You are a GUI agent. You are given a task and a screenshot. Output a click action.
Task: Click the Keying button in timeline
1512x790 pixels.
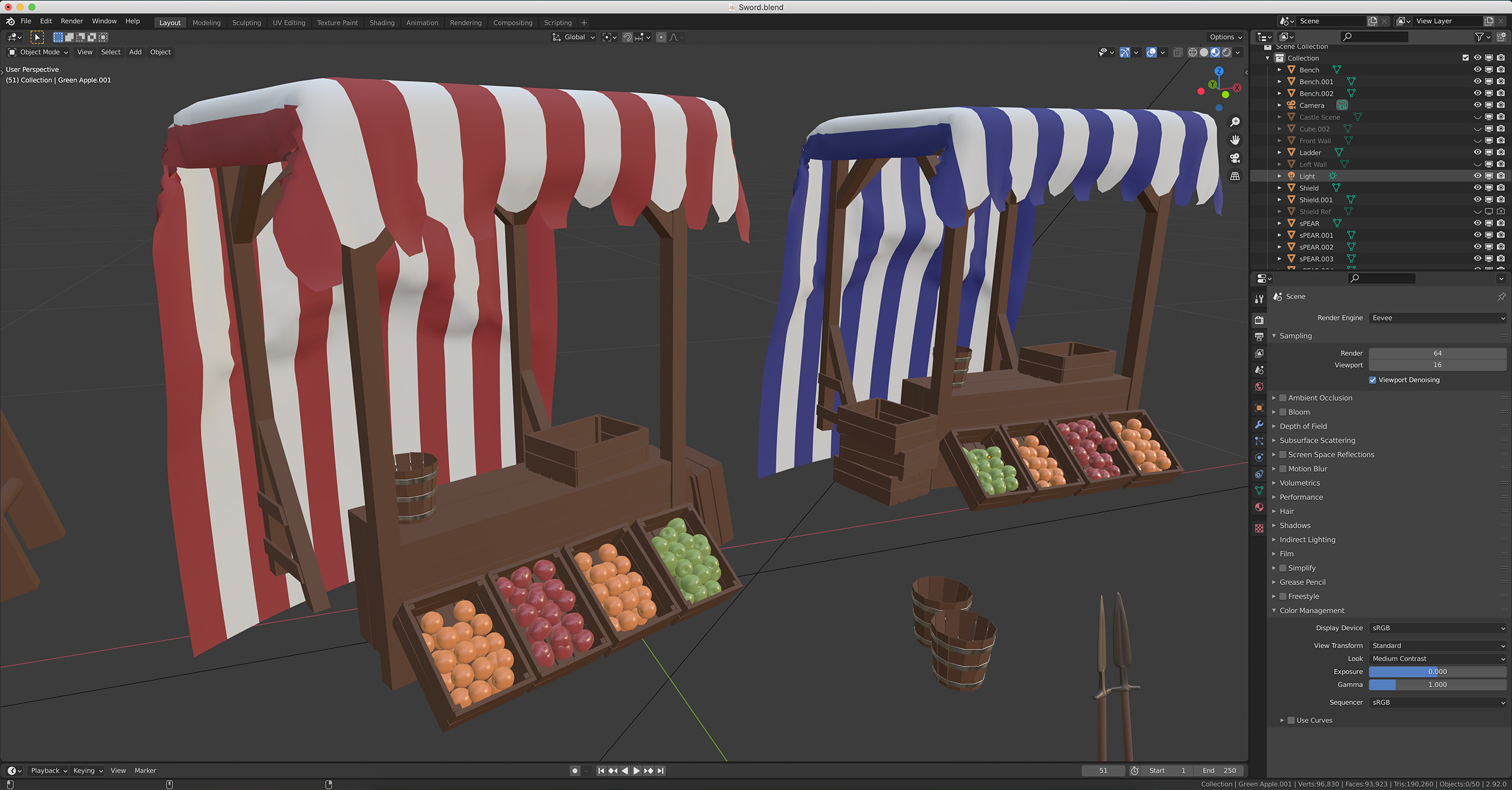click(87, 771)
